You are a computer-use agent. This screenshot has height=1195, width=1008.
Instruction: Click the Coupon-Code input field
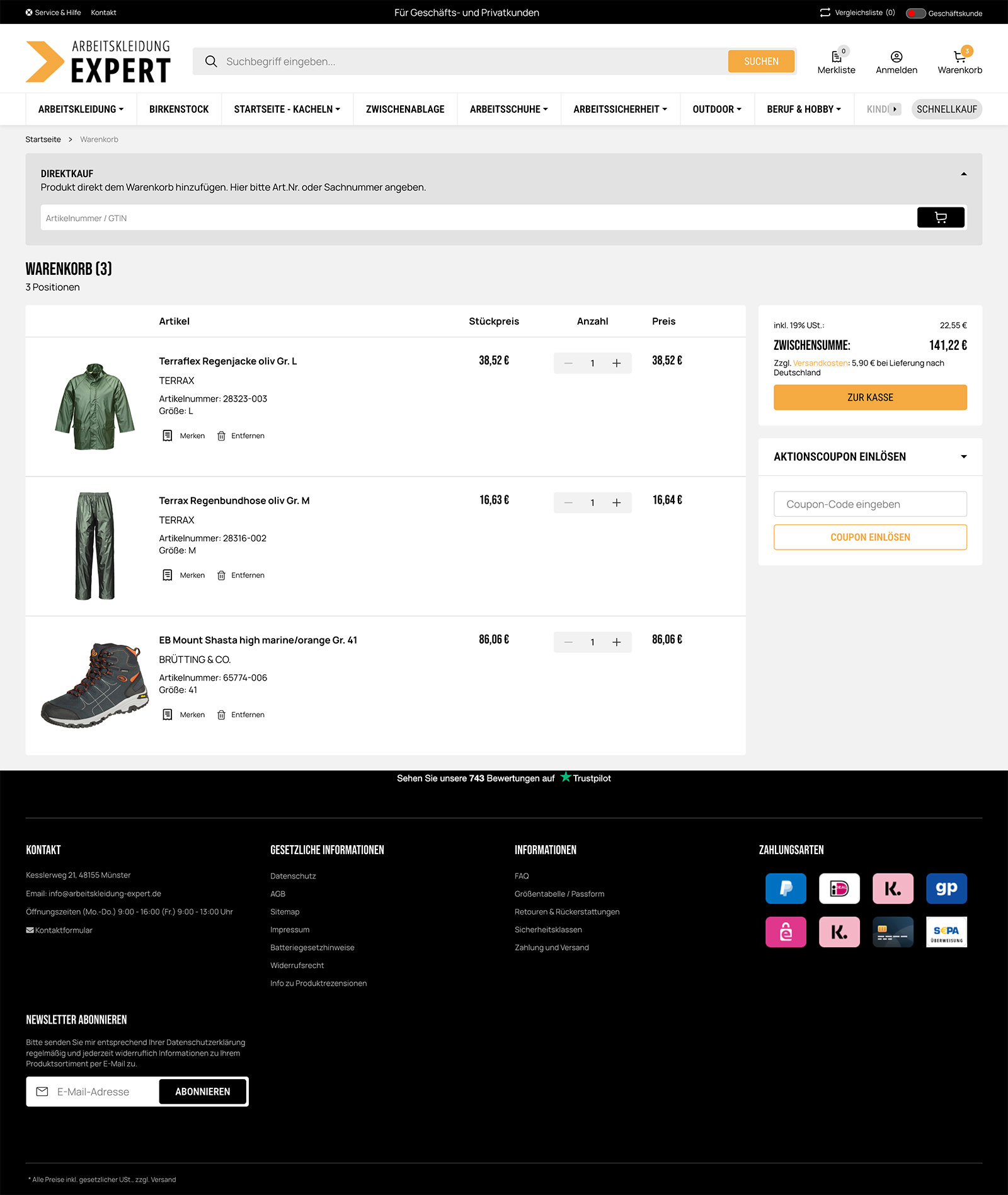coord(870,504)
